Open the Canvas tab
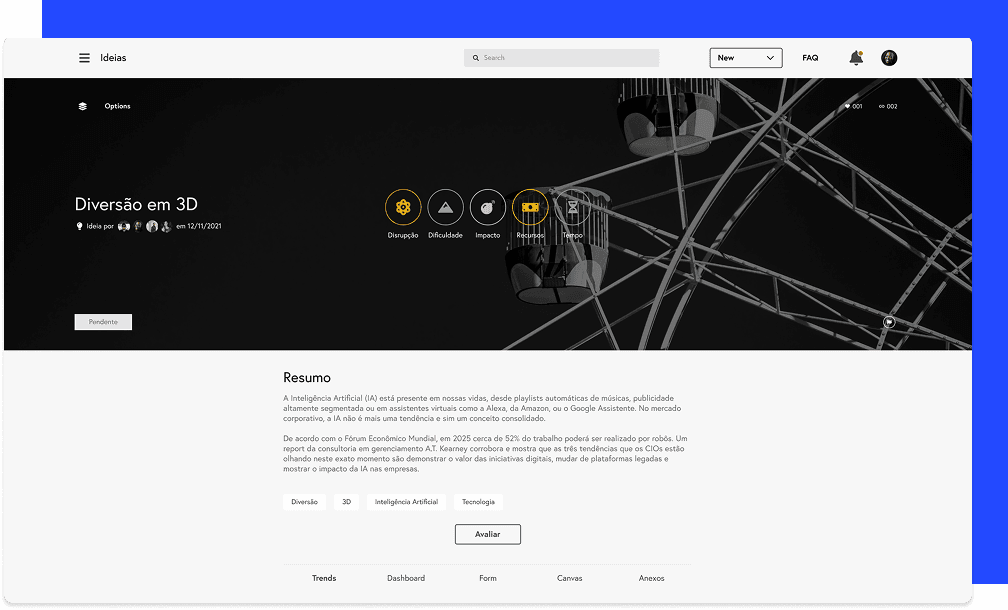The image size is (1008, 610). tap(569, 578)
